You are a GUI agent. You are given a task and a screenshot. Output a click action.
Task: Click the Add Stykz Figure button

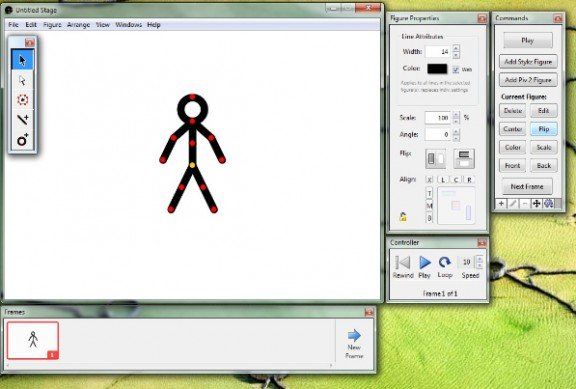pos(528,62)
